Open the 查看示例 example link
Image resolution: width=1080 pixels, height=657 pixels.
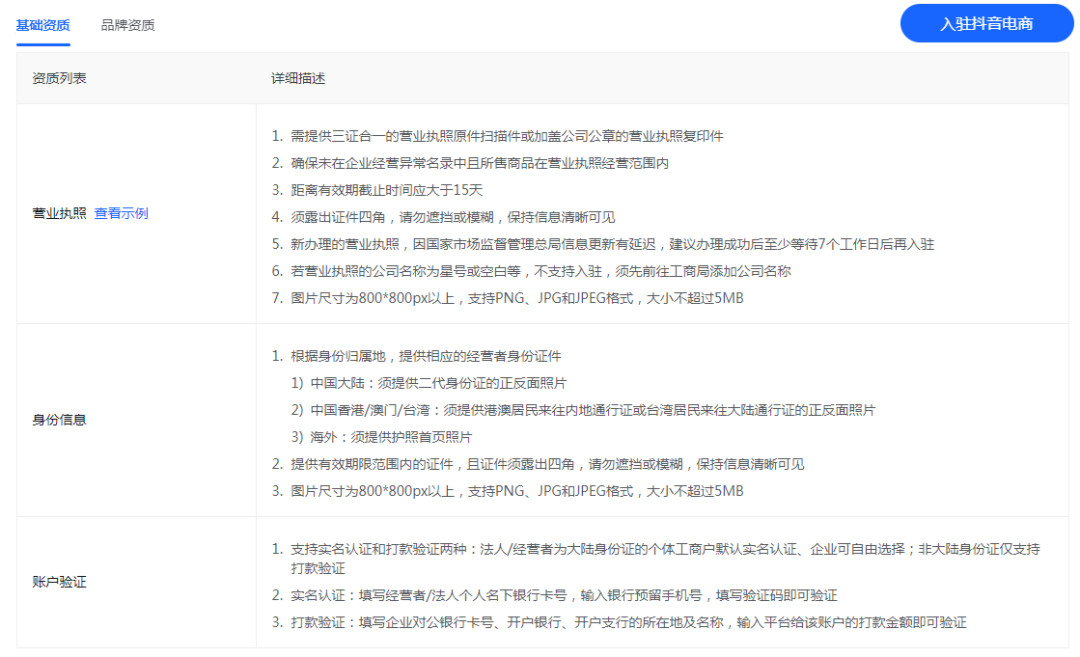124,213
